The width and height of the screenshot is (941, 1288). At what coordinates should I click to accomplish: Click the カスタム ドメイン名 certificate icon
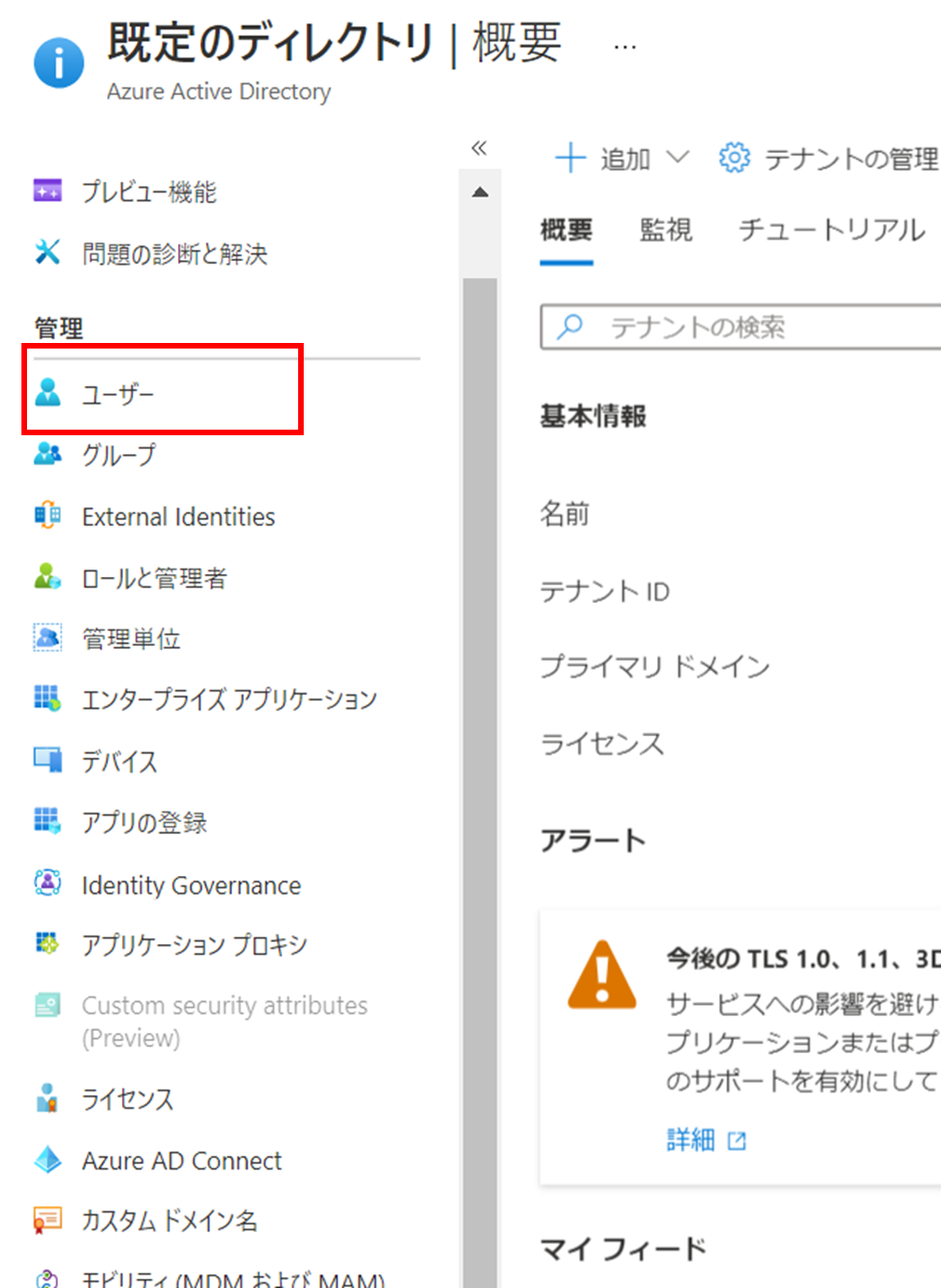48,1220
